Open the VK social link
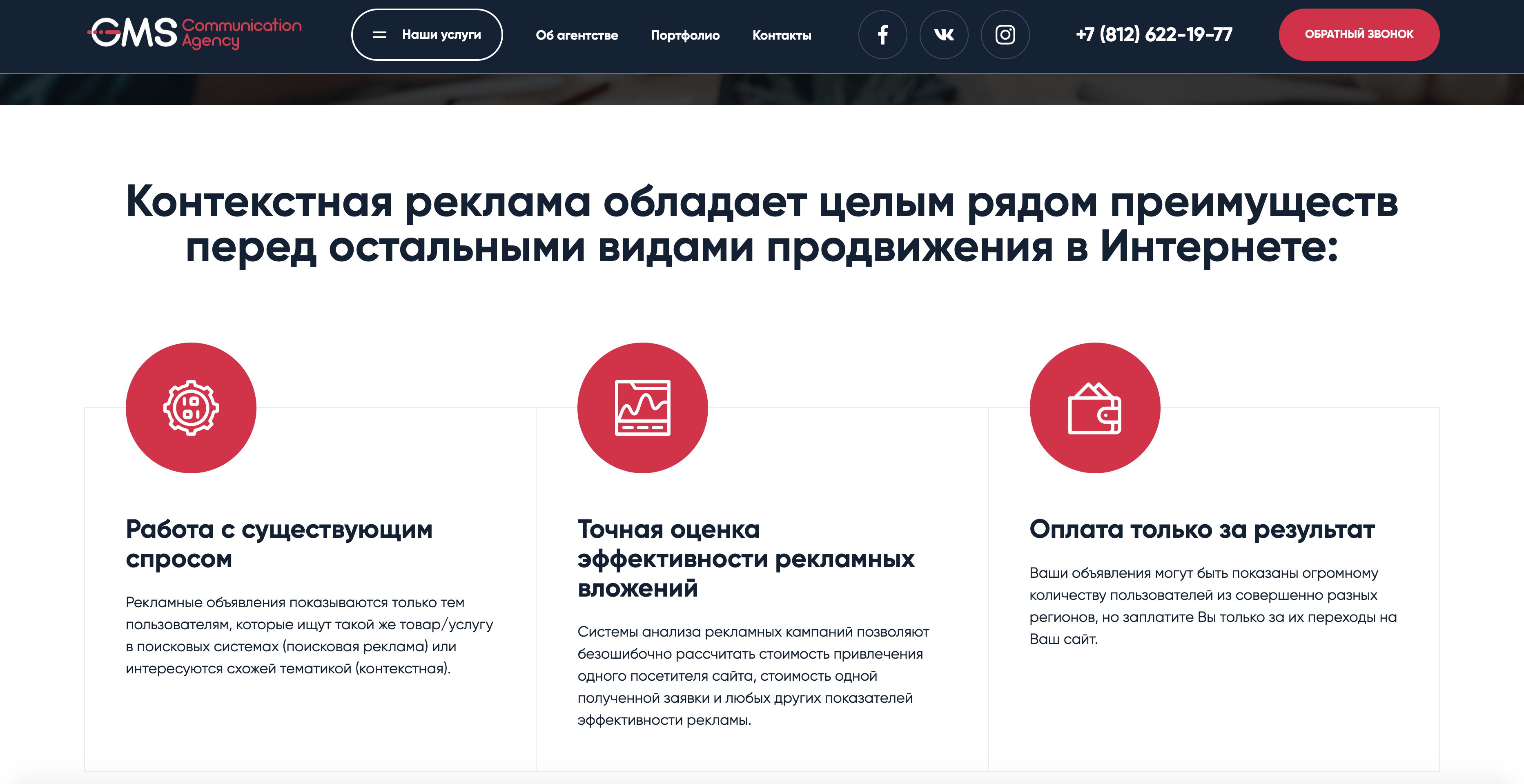The image size is (1524, 784). click(x=944, y=35)
